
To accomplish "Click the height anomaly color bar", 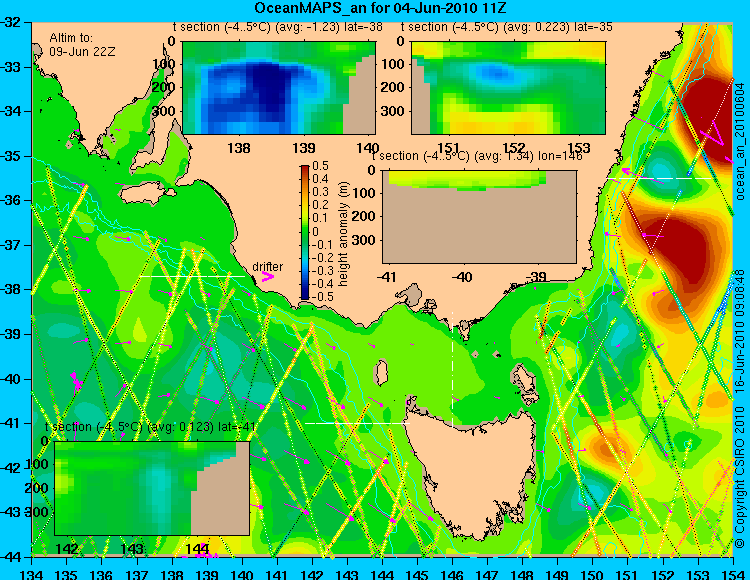I will click(x=305, y=233).
